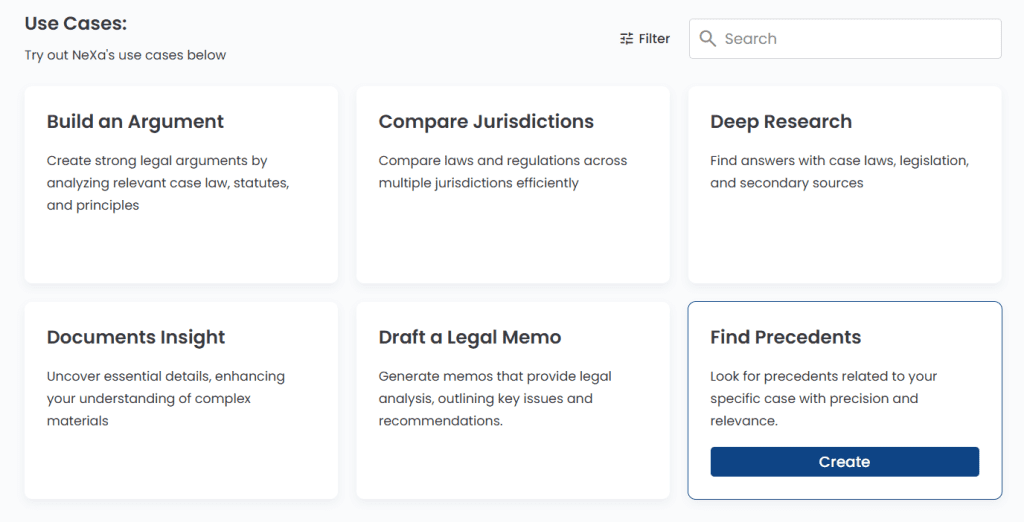This screenshot has height=522, width=1024.
Task: Open the Deep Research card
Action: [x=844, y=185]
